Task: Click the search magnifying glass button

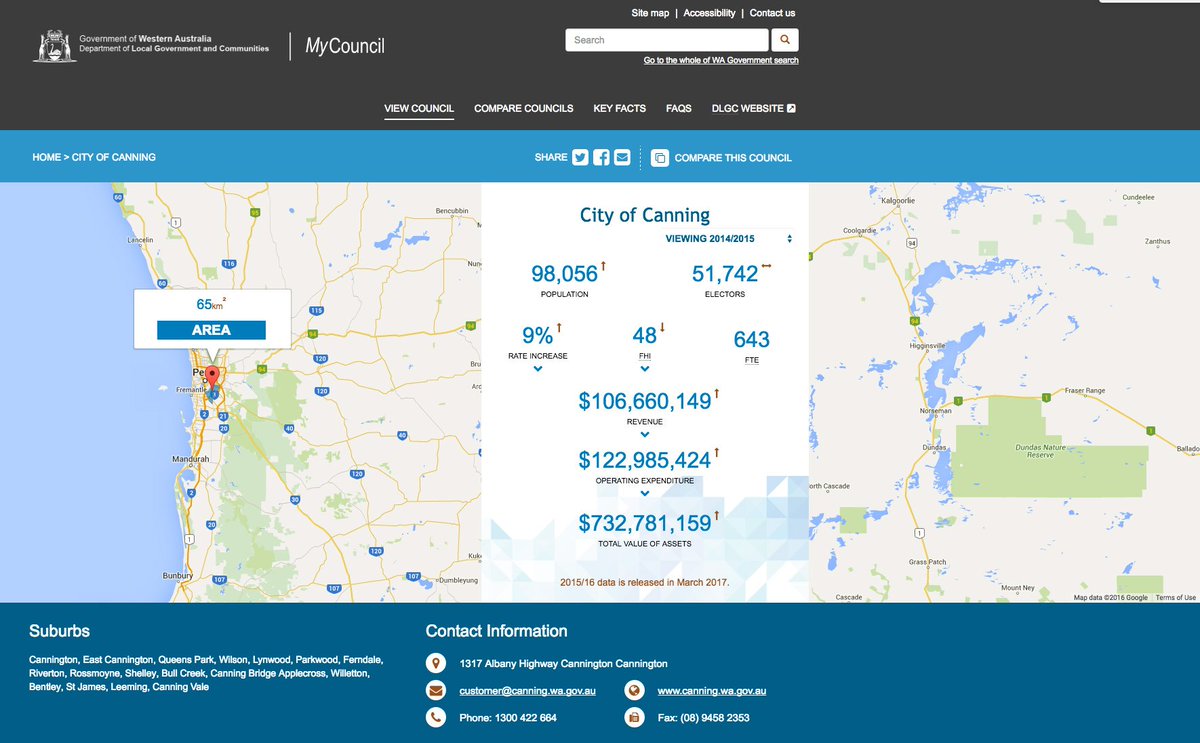Action: click(x=785, y=40)
